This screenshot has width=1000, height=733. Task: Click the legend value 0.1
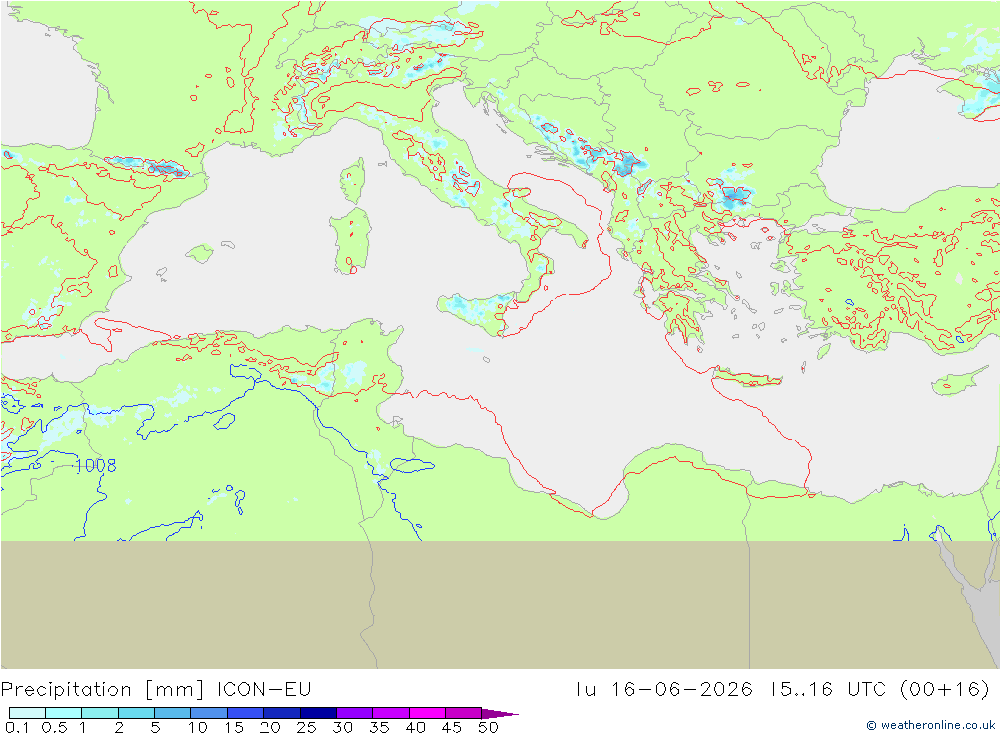(17, 727)
